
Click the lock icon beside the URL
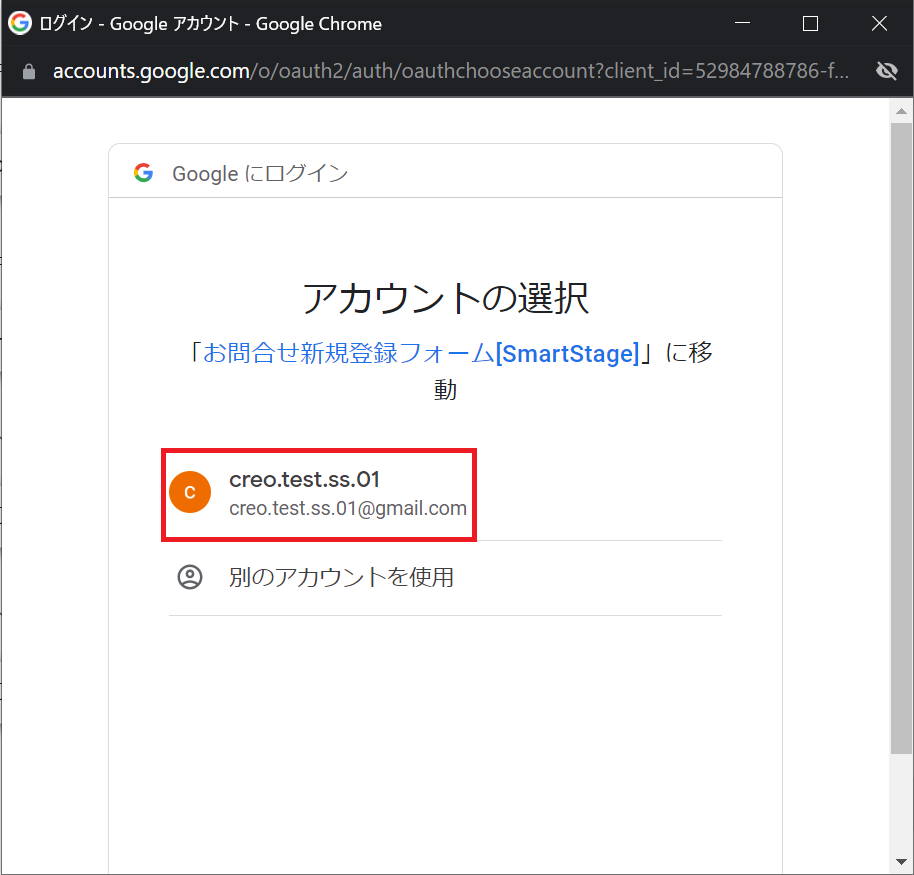pyautogui.click(x=29, y=72)
